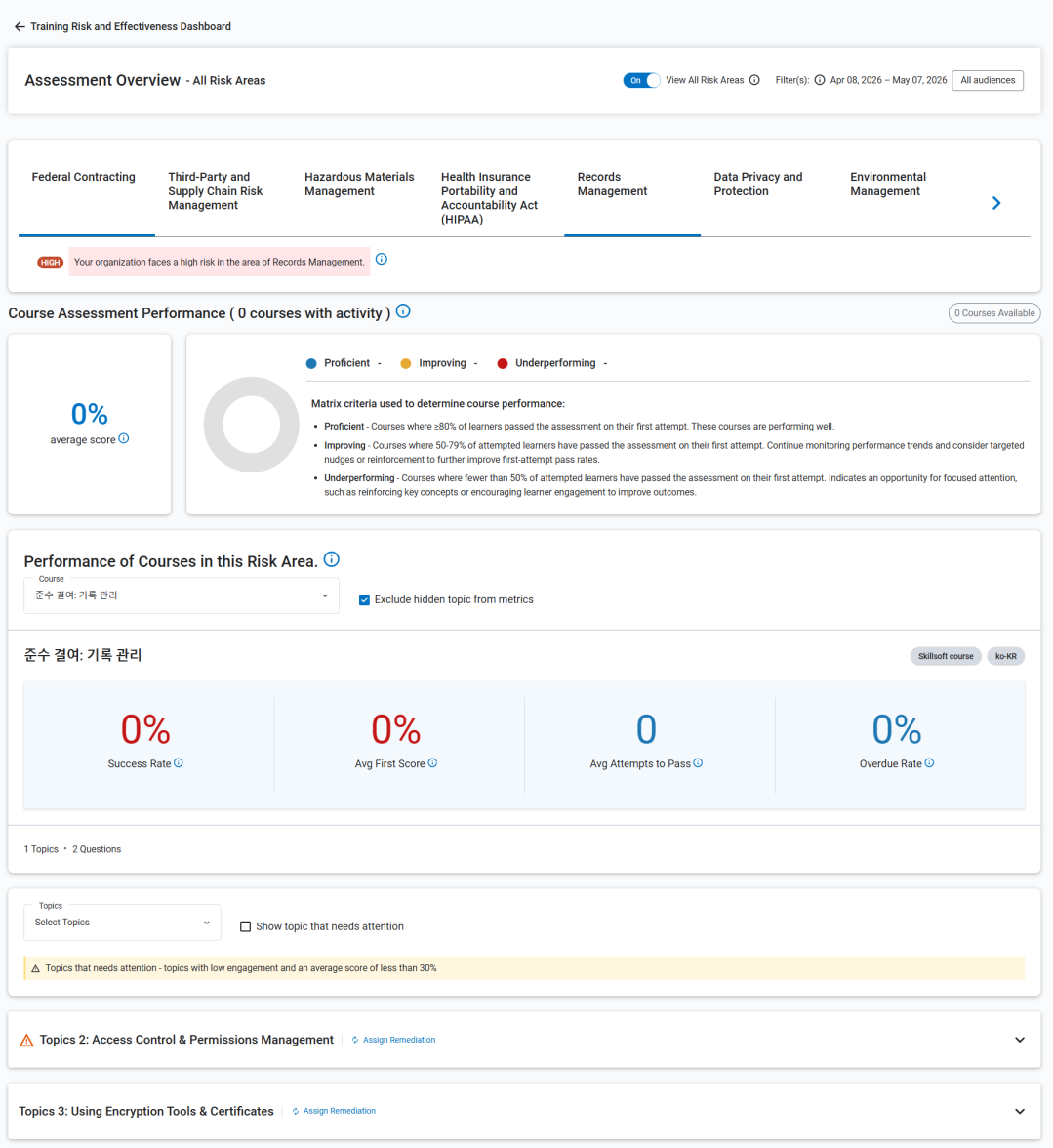Screen dimensions: 1053x1148
Task: Open the average score info icon
Action: coord(124,438)
